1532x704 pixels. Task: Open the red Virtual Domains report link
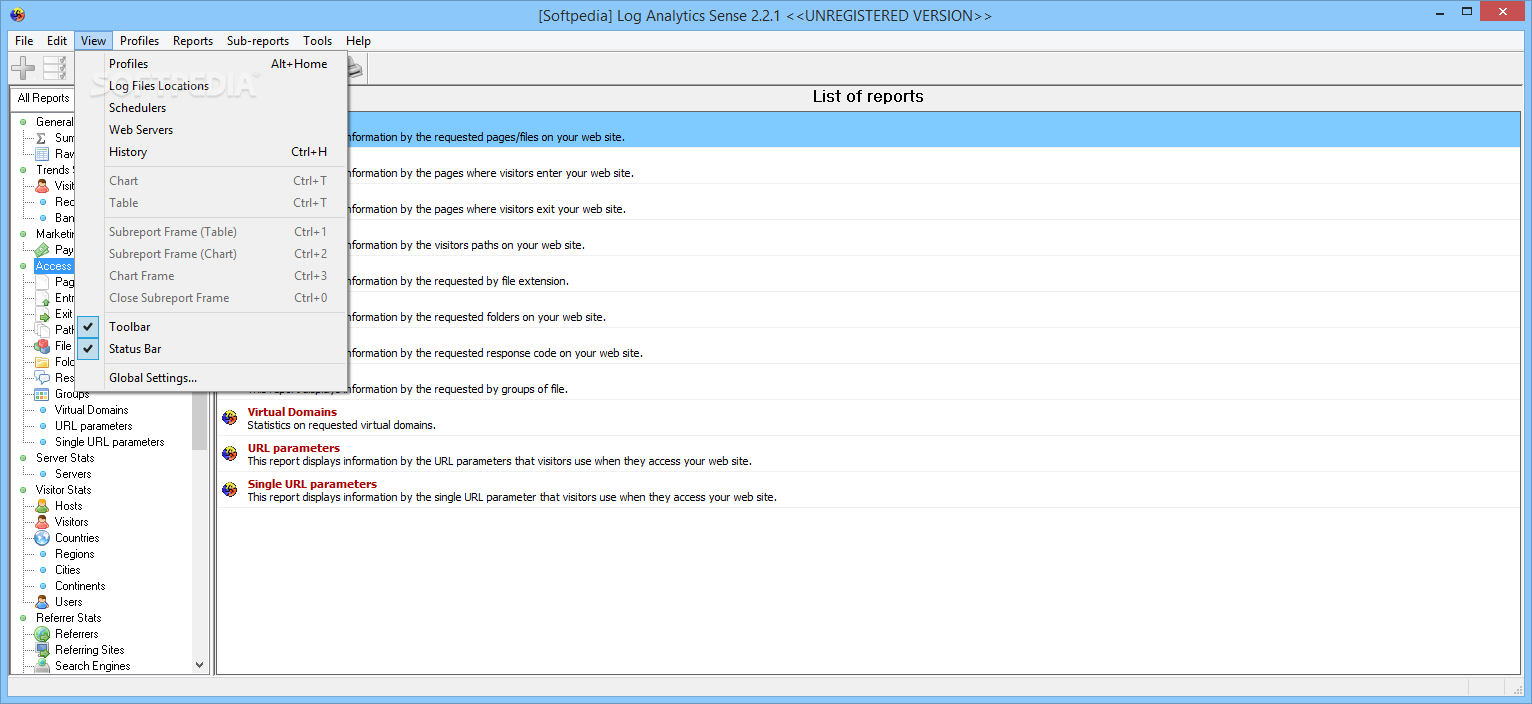pos(292,412)
